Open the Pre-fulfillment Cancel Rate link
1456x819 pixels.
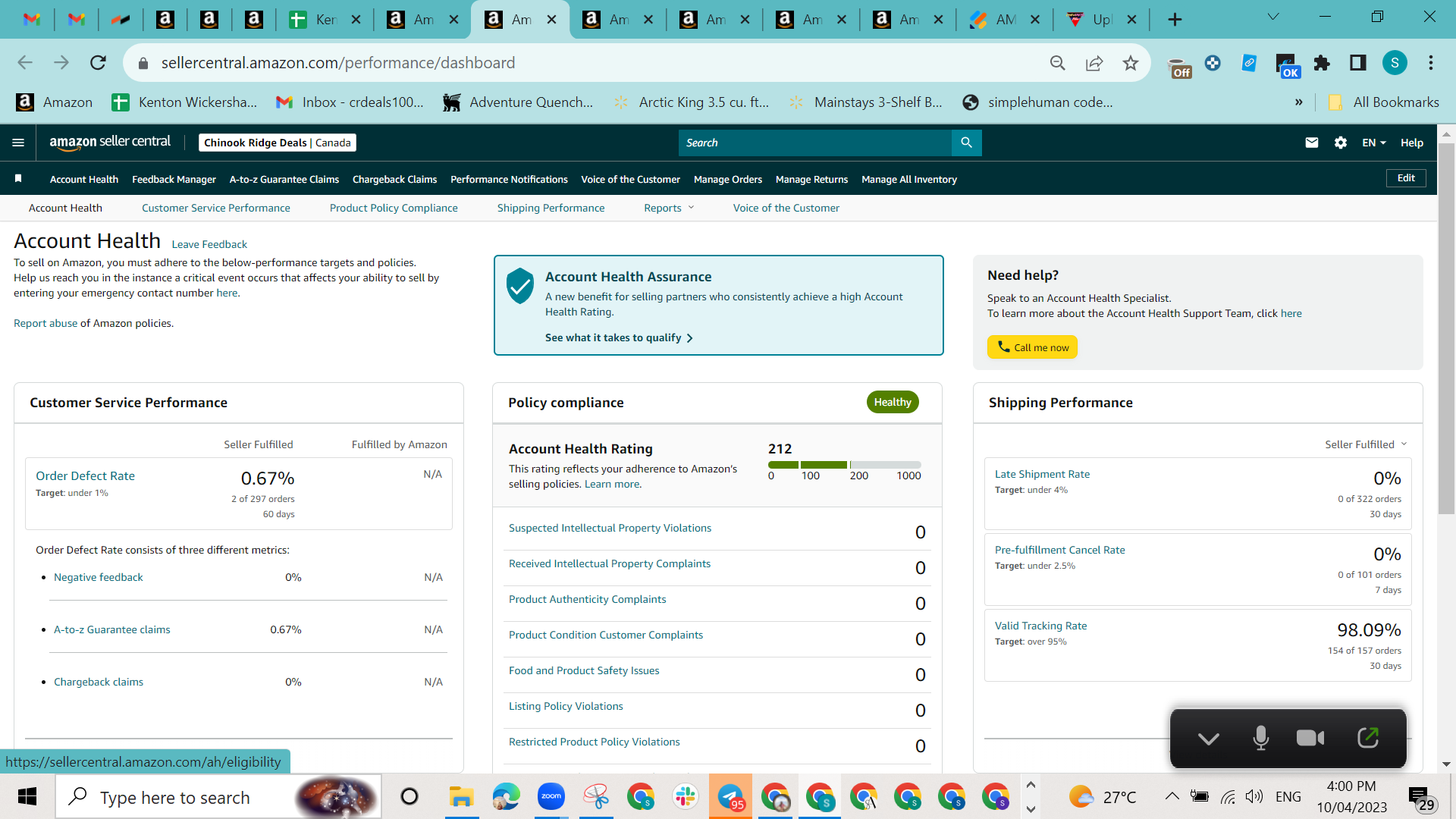(1059, 550)
